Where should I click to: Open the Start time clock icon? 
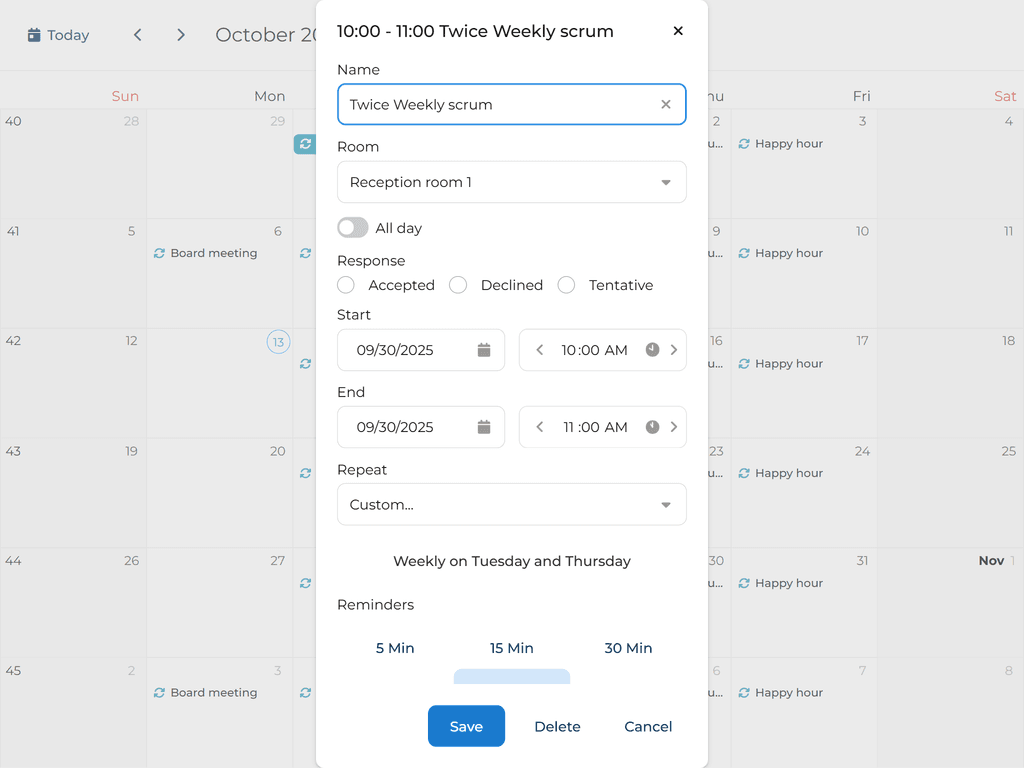(x=651, y=350)
